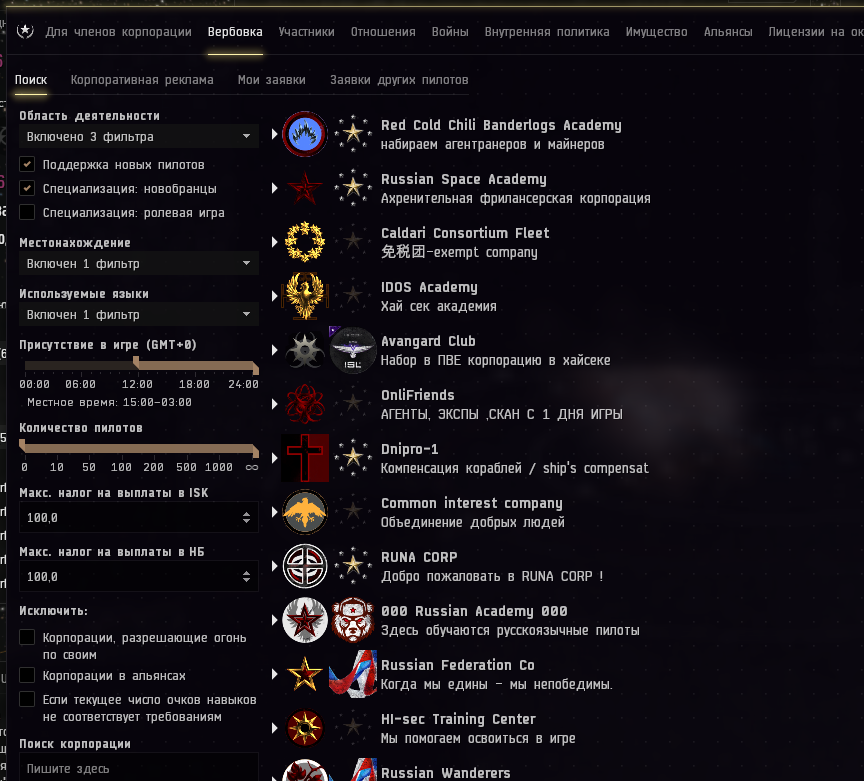Switch to the Участники tab

(x=306, y=32)
